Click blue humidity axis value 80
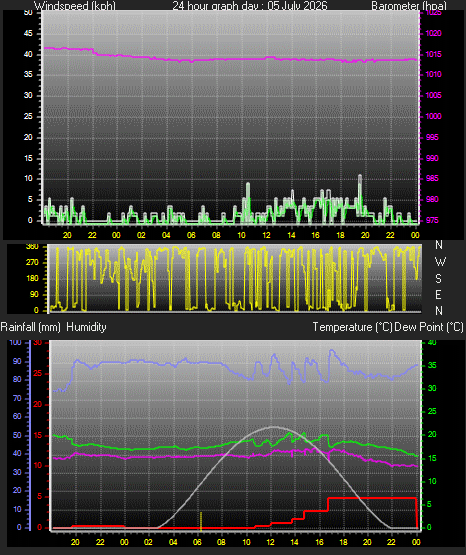Viewport: 466px width, 555px height. pos(17,379)
